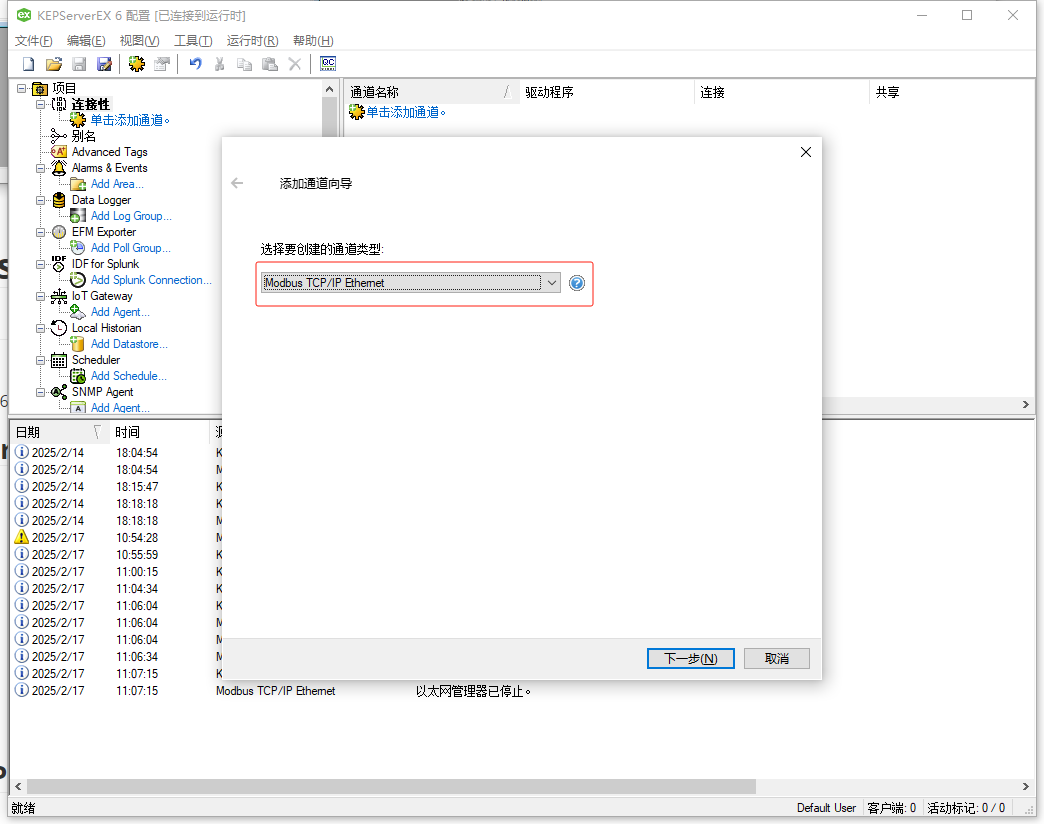This screenshot has height=824, width=1044.
Task: Click the New Device toolbar icon
Action: click(x=162, y=64)
